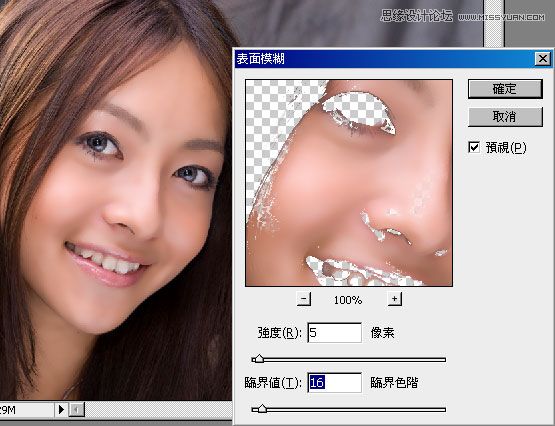Close the 表面模糊 dialog

(543, 59)
